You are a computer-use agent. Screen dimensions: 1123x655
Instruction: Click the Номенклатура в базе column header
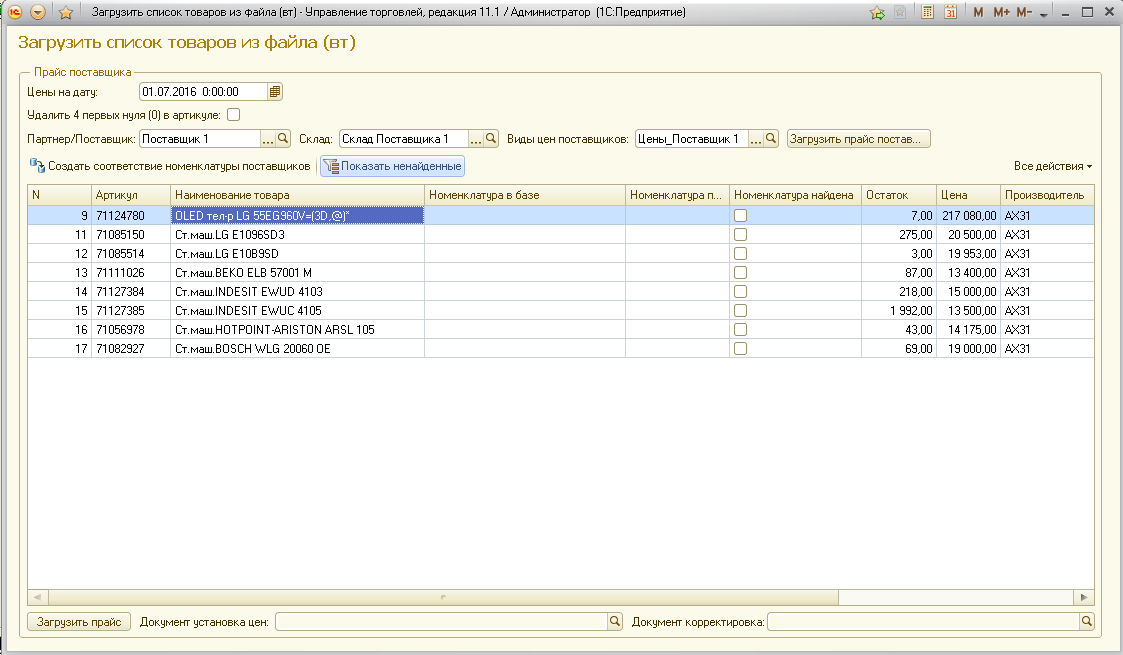pos(525,195)
